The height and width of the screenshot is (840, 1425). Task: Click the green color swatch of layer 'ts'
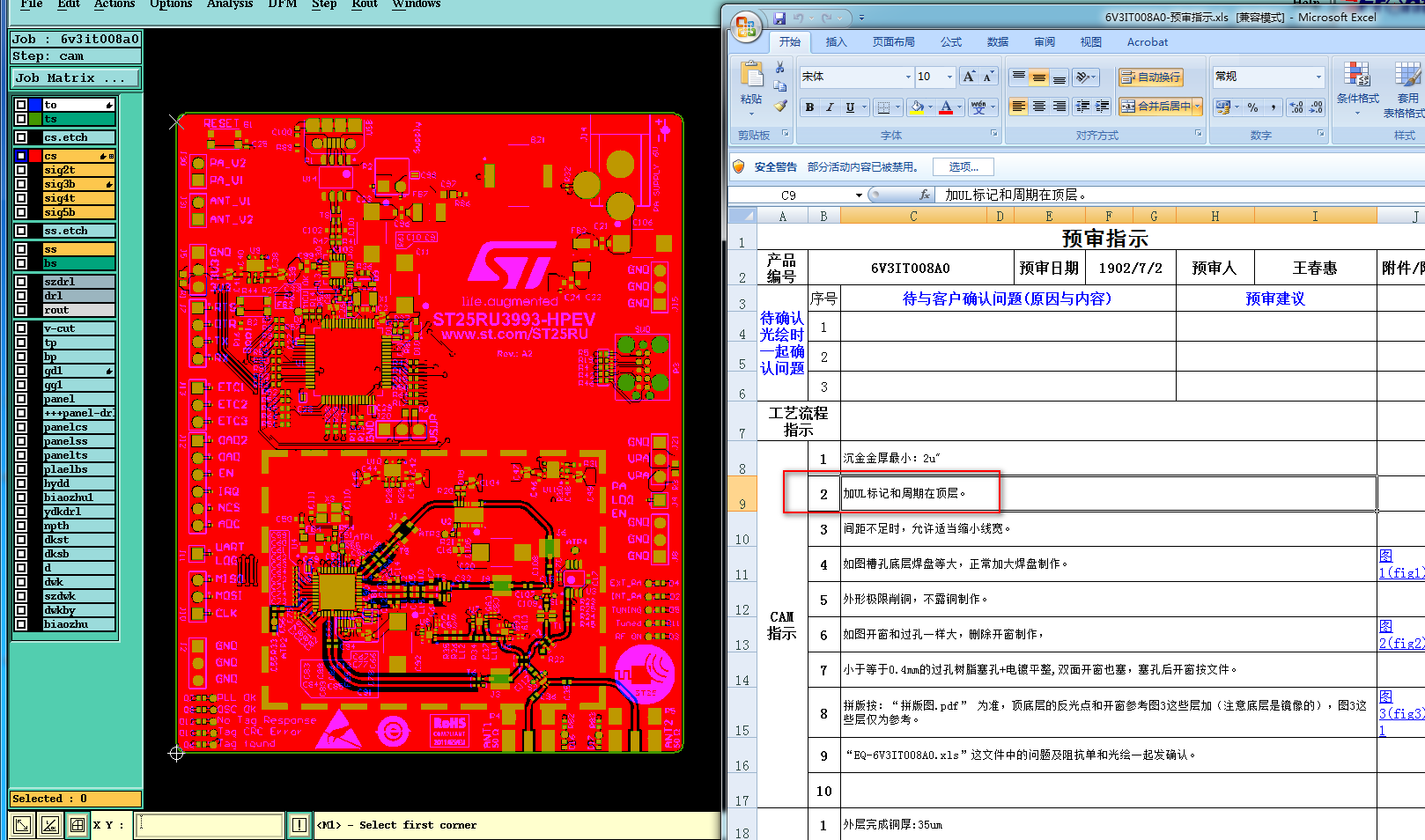tap(36, 119)
